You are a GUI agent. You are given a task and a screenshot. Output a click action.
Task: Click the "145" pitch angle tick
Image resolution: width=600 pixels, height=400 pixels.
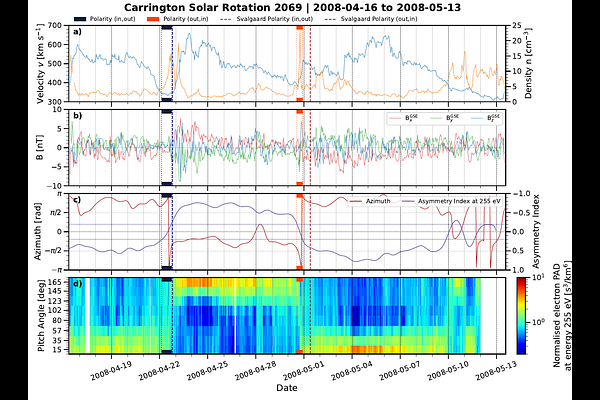57,292
